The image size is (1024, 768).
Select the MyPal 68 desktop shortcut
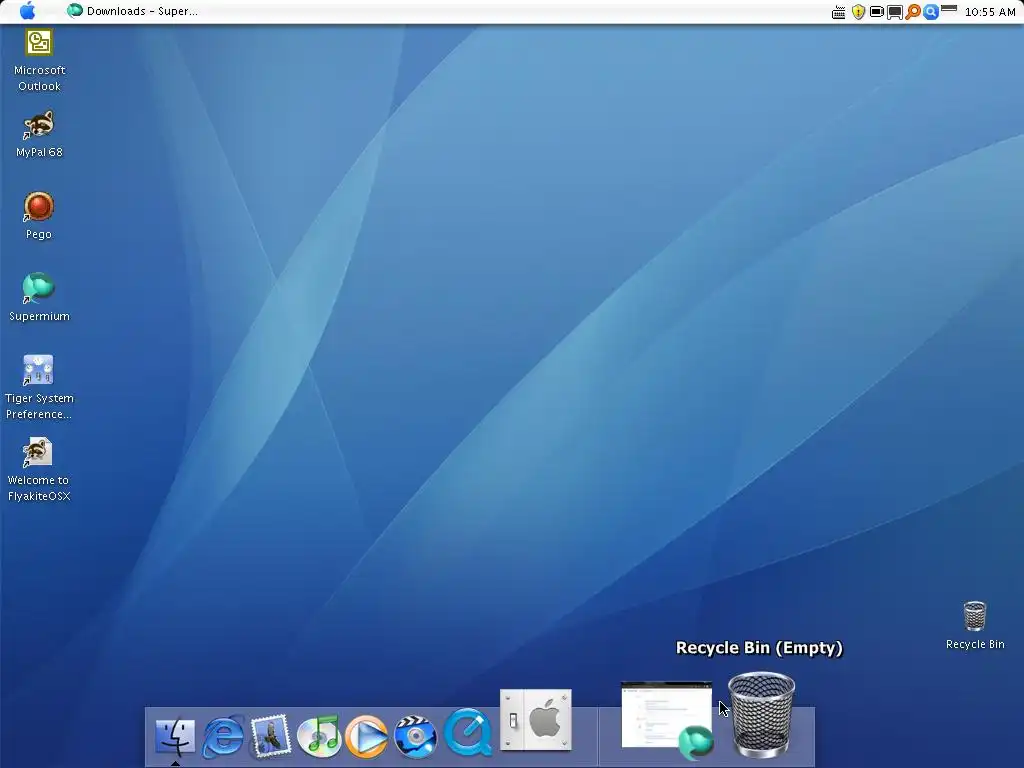point(39,135)
